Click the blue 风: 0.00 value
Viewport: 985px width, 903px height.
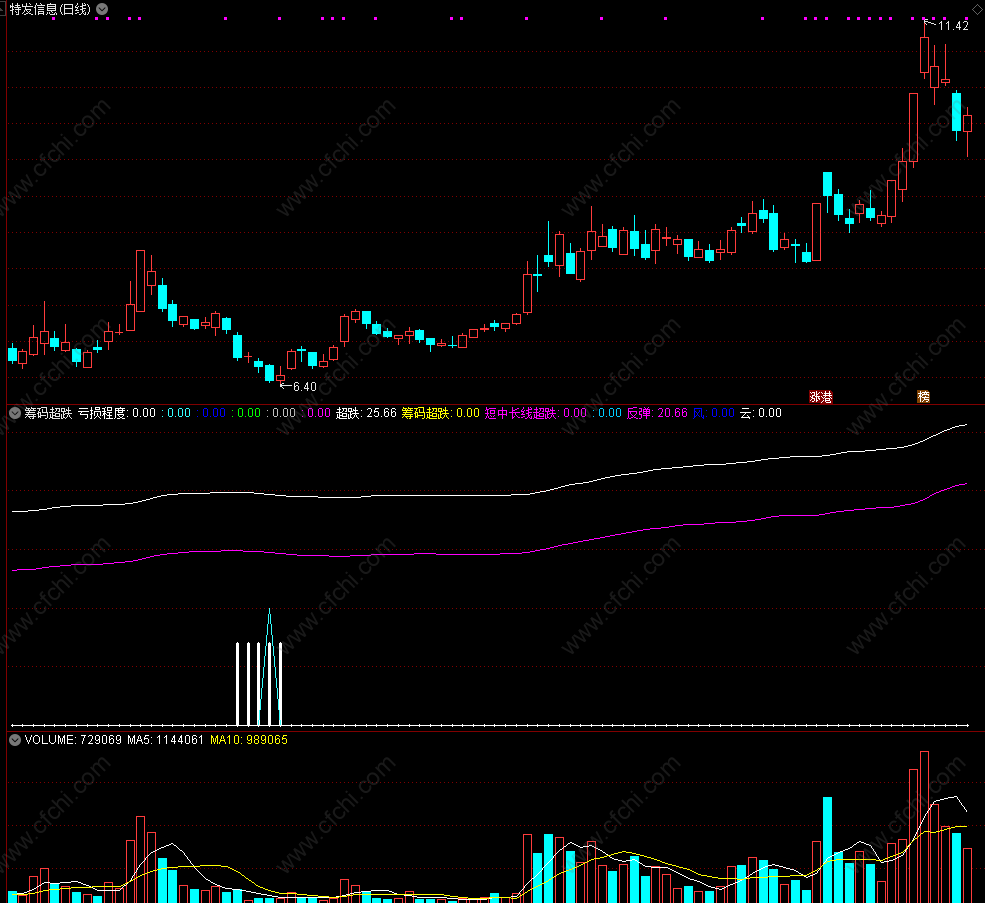point(714,413)
